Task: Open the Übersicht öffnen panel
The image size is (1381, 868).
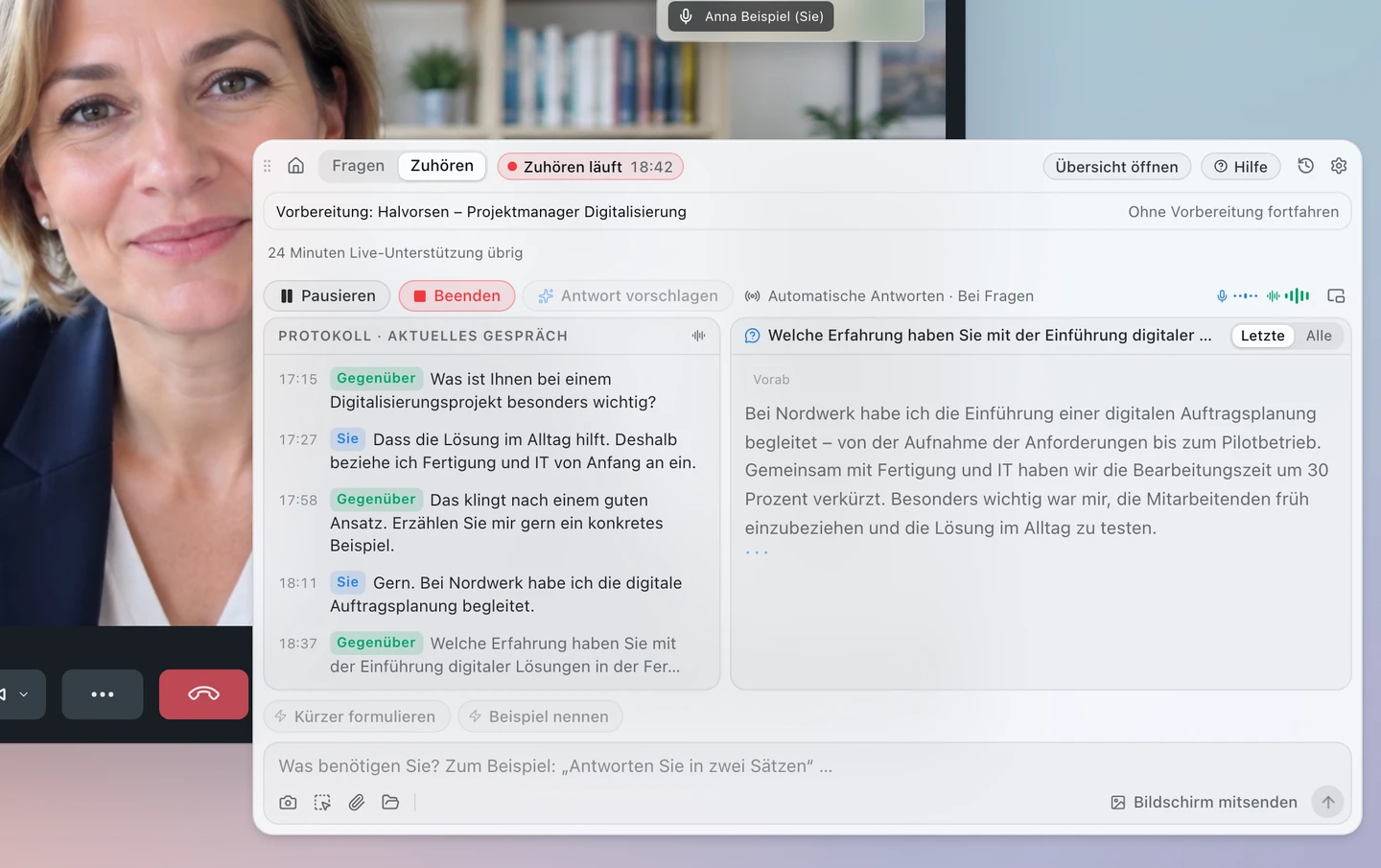Action: 1117,167
